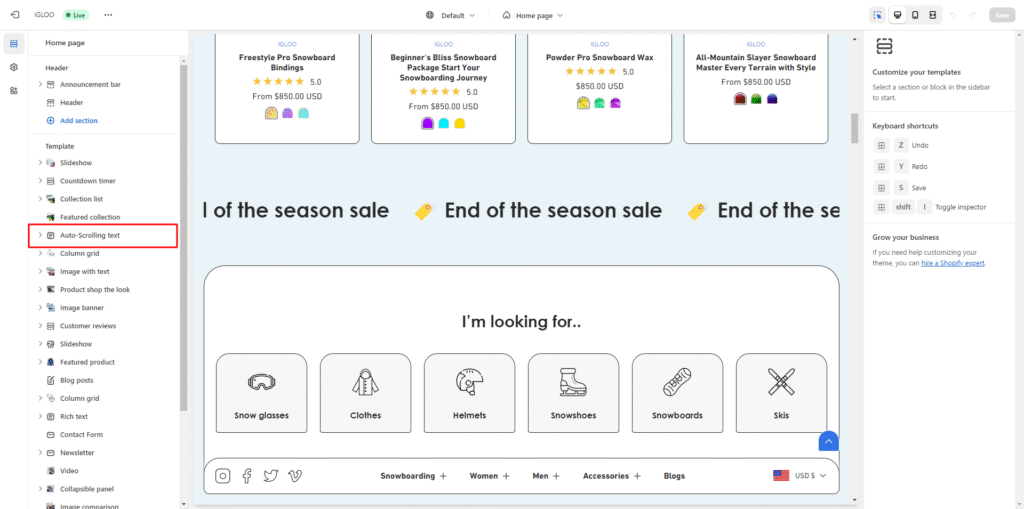Expand the Announcement bar section
The image size is (1024, 509).
coord(40,85)
